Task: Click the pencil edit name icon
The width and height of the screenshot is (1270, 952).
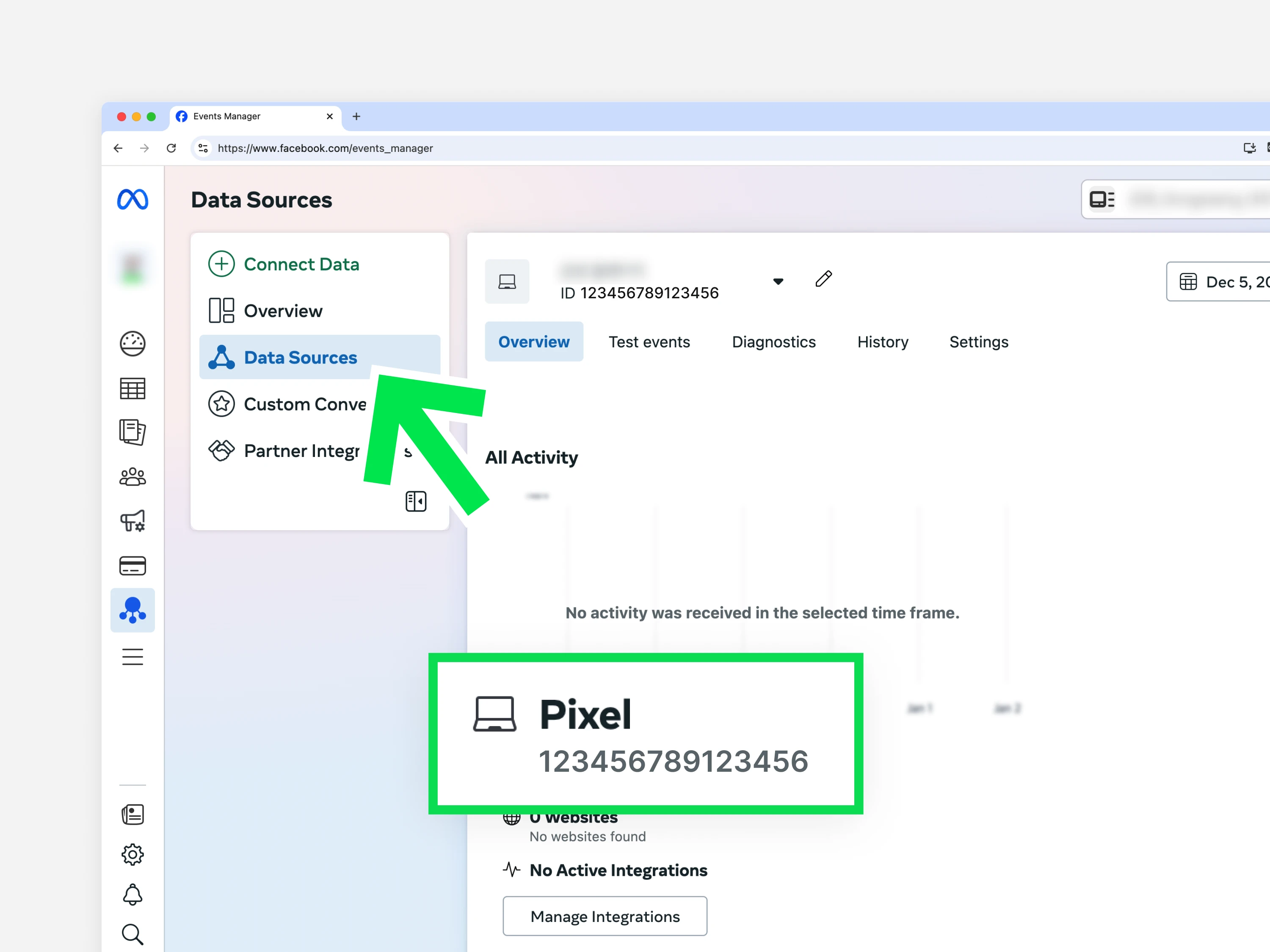Action: coord(824,279)
